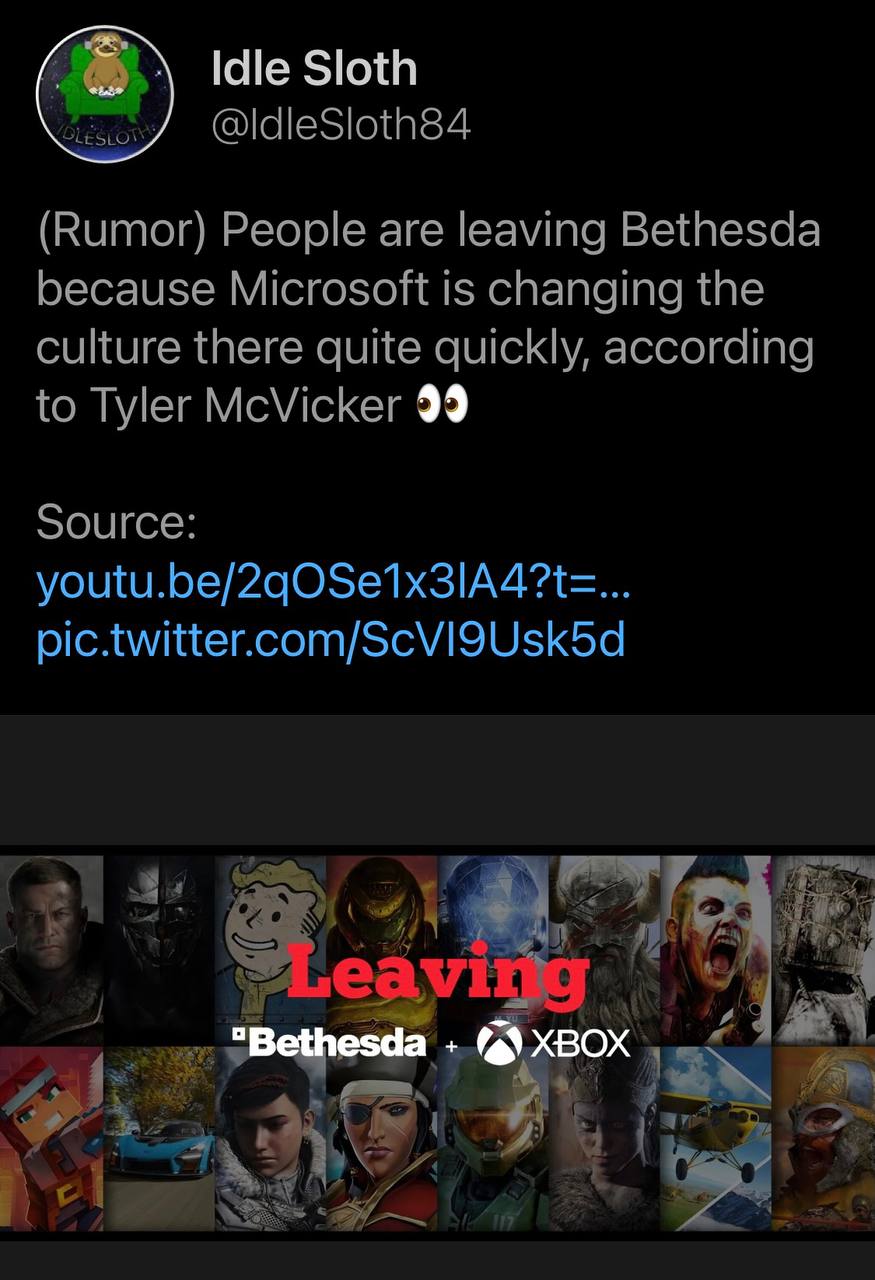The image size is (875, 1280).
Task: Open the pic.twitter.com/ScVI9Usk5d link
Action: tap(330, 640)
